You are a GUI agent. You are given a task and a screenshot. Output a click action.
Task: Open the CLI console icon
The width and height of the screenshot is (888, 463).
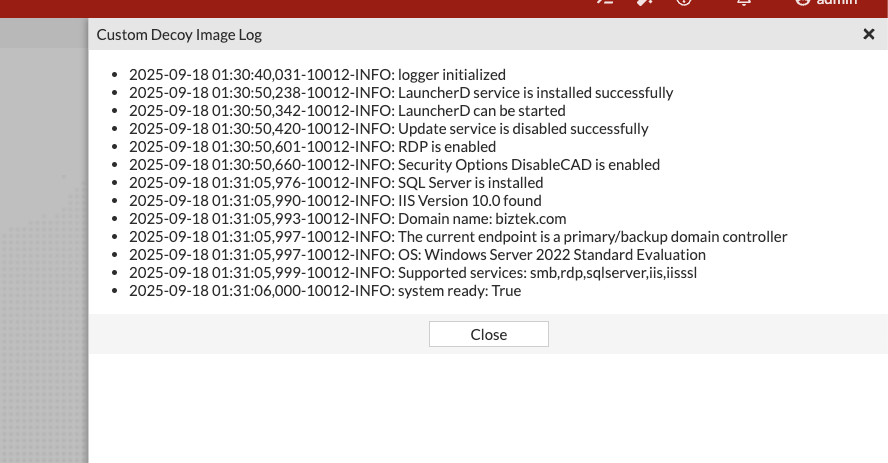[605, 3]
